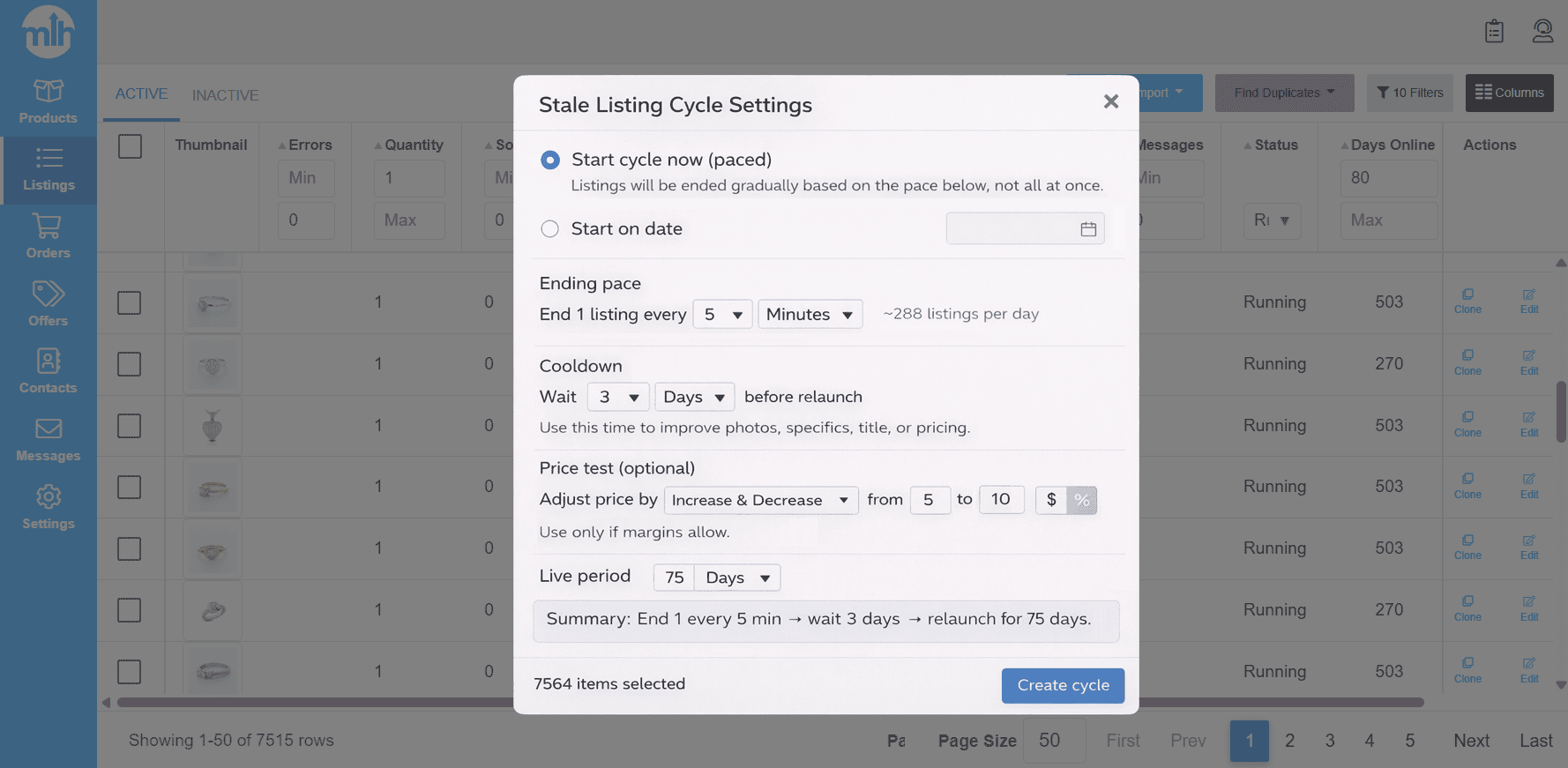
Task: Go to page 5 of listings
Action: (x=1409, y=741)
